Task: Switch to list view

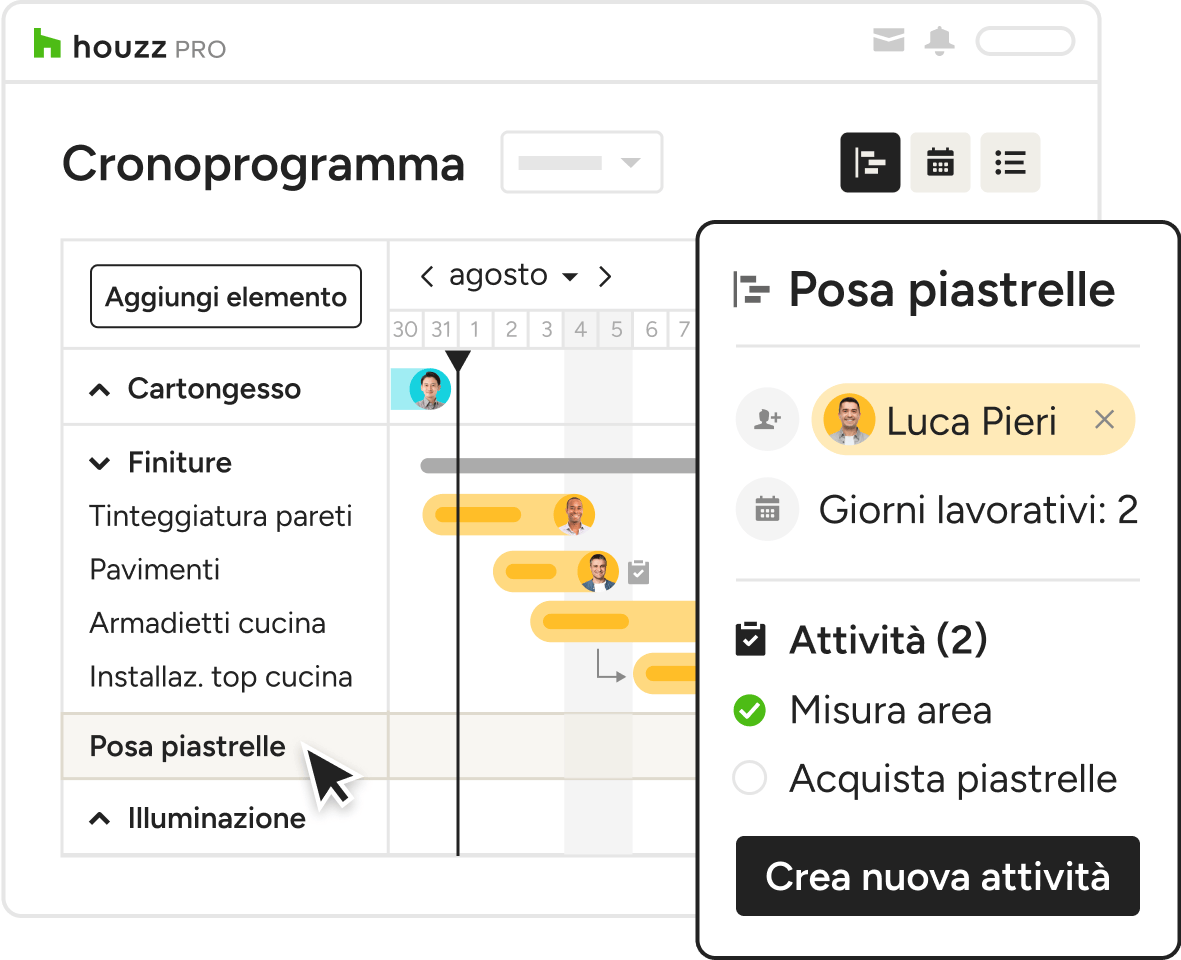Action: 1010,162
